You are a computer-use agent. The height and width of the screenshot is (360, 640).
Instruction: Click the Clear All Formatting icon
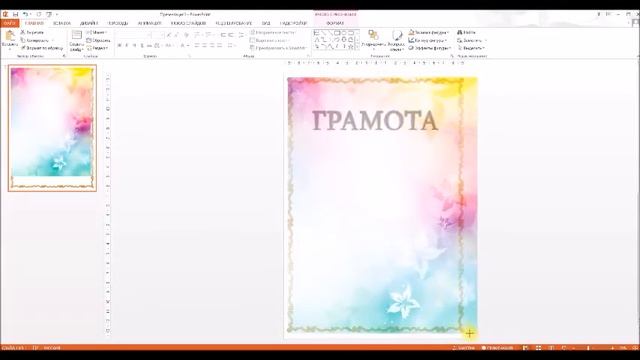click(x=187, y=35)
